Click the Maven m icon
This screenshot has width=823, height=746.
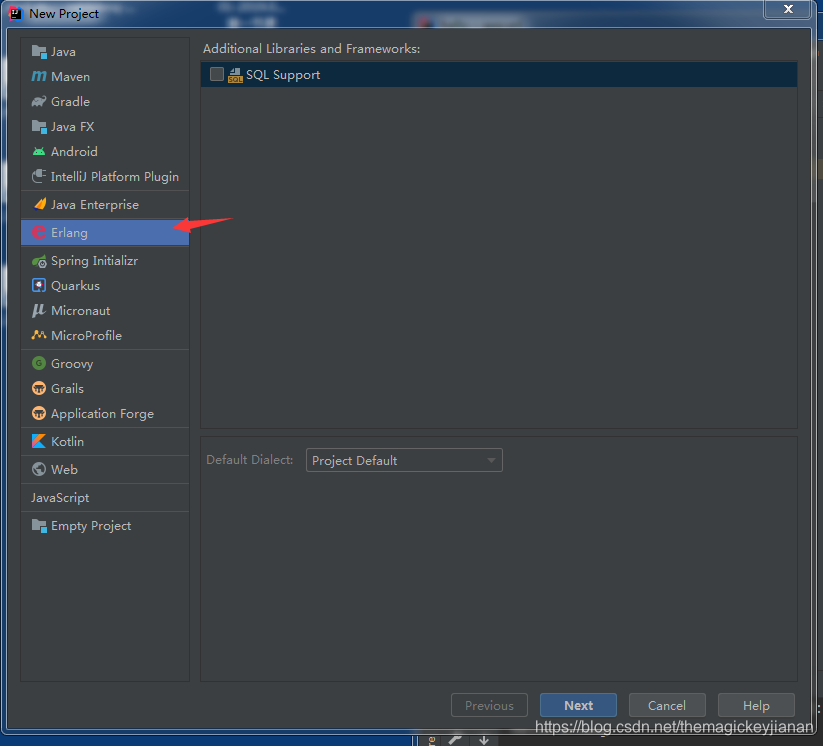coord(39,76)
